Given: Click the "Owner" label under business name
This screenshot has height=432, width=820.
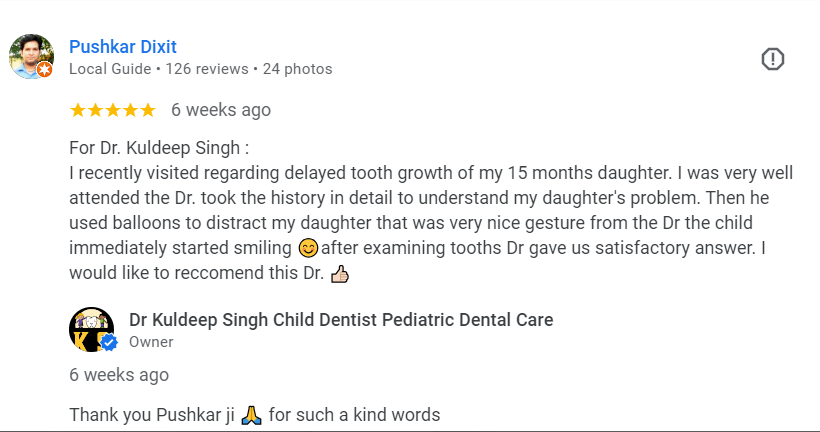Looking at the screenshot, I should tap(151, 342).
